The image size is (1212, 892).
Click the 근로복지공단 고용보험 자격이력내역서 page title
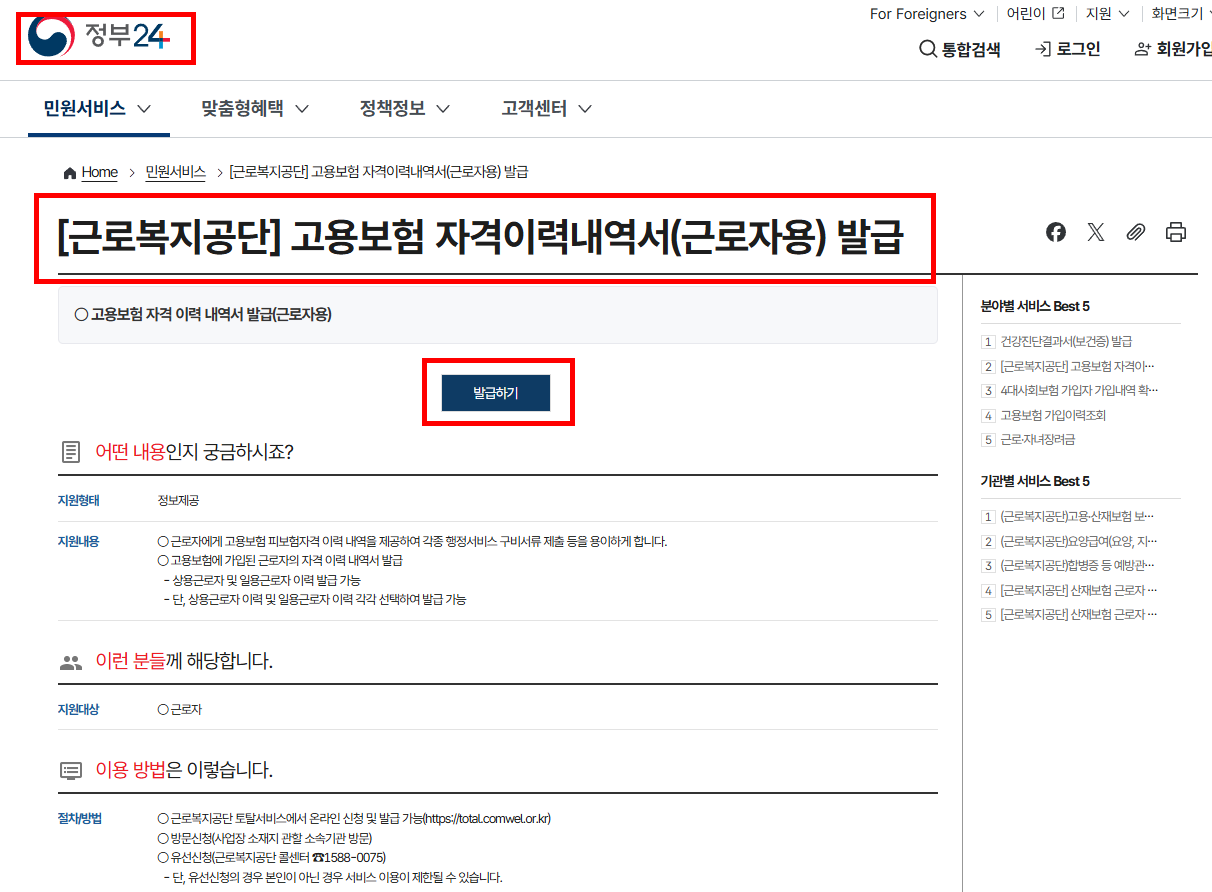pyautogui.click(x=481, y=239)
